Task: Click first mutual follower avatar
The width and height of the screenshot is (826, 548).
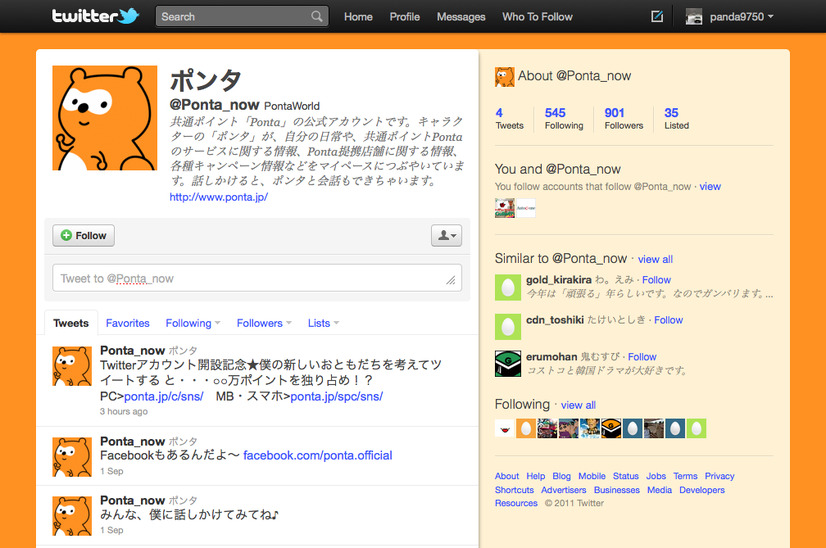Action: tap(505, 208)
